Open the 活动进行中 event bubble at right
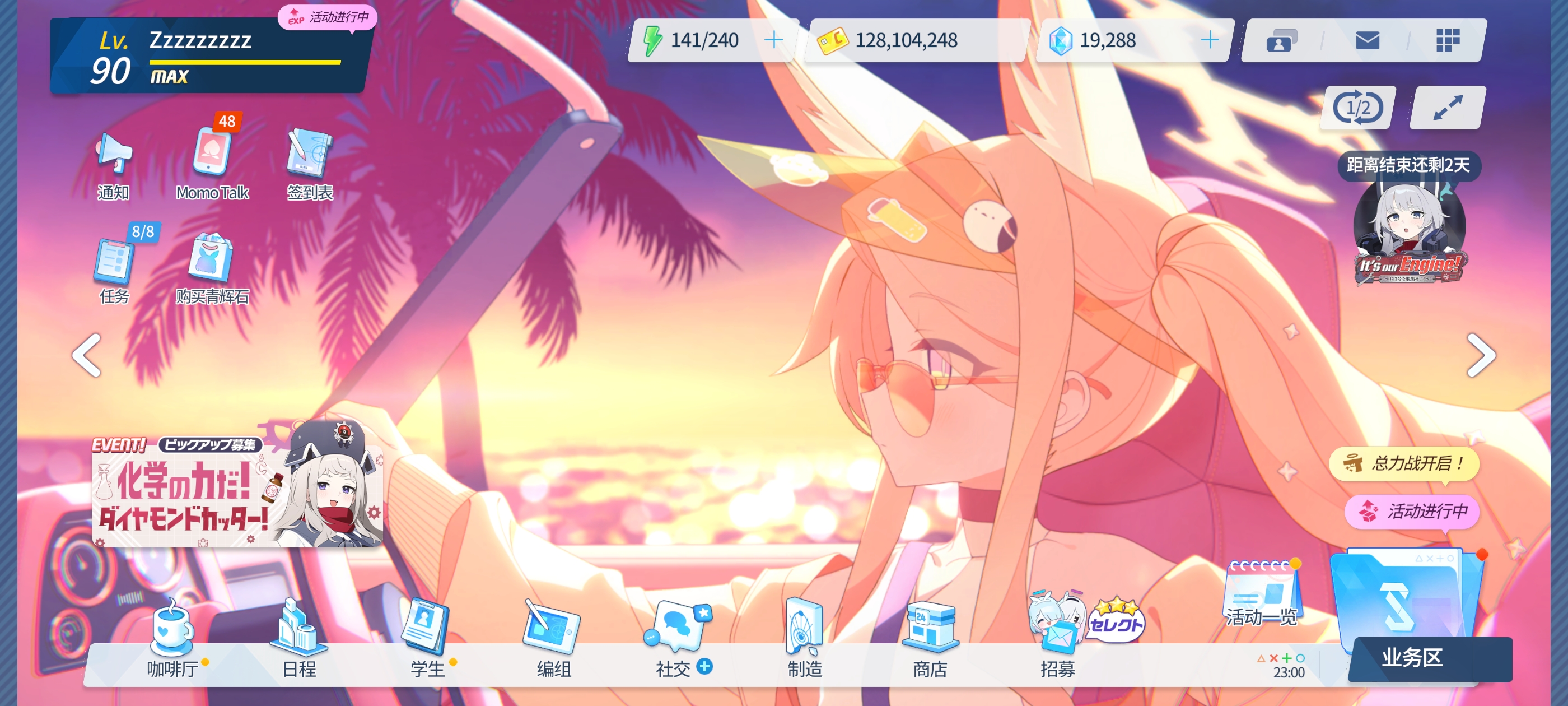Image resolution: width=1568 pixels, height=706 pixels. (1412, 511)
